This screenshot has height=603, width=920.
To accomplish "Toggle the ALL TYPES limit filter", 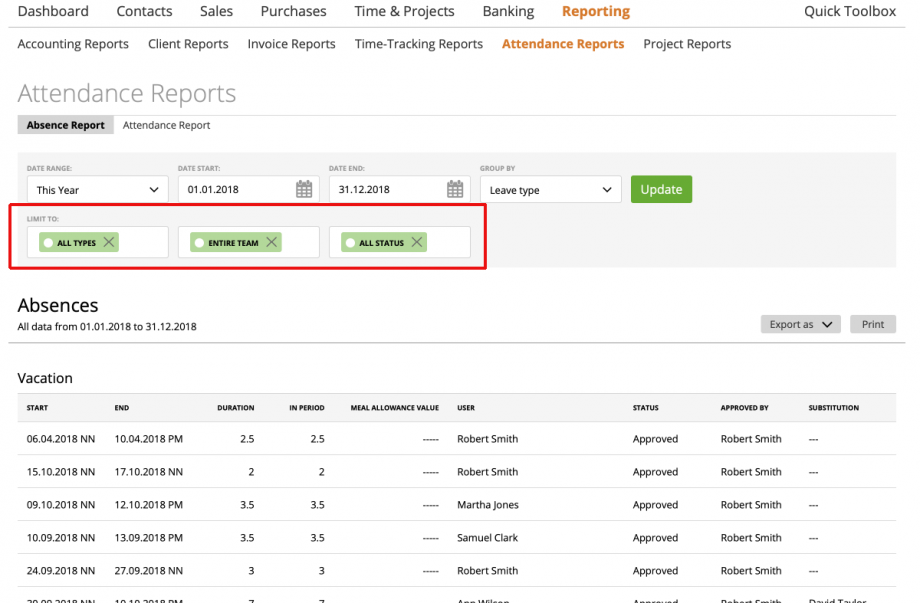I will [75, 242].
